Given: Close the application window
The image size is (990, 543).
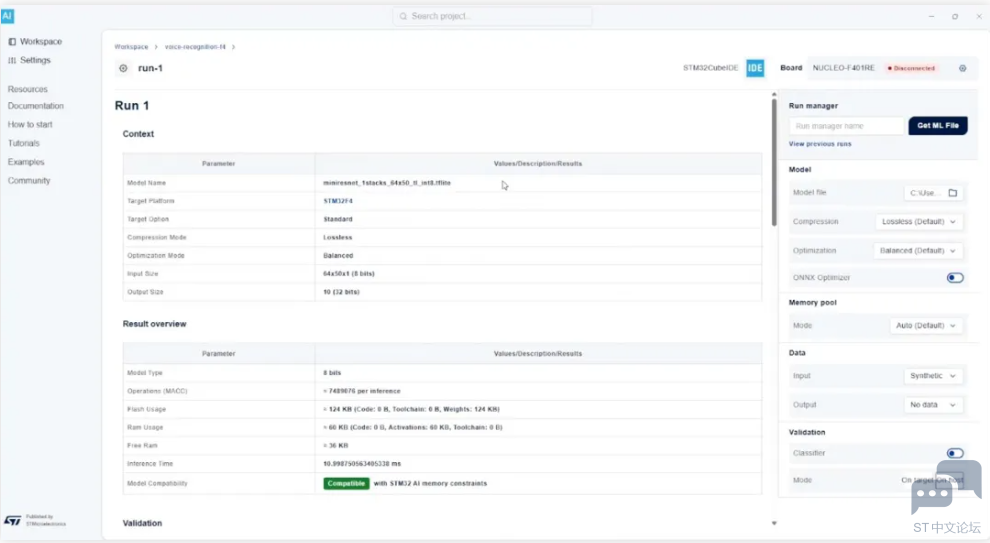Looking at the screenshot, I should [979, 16].
